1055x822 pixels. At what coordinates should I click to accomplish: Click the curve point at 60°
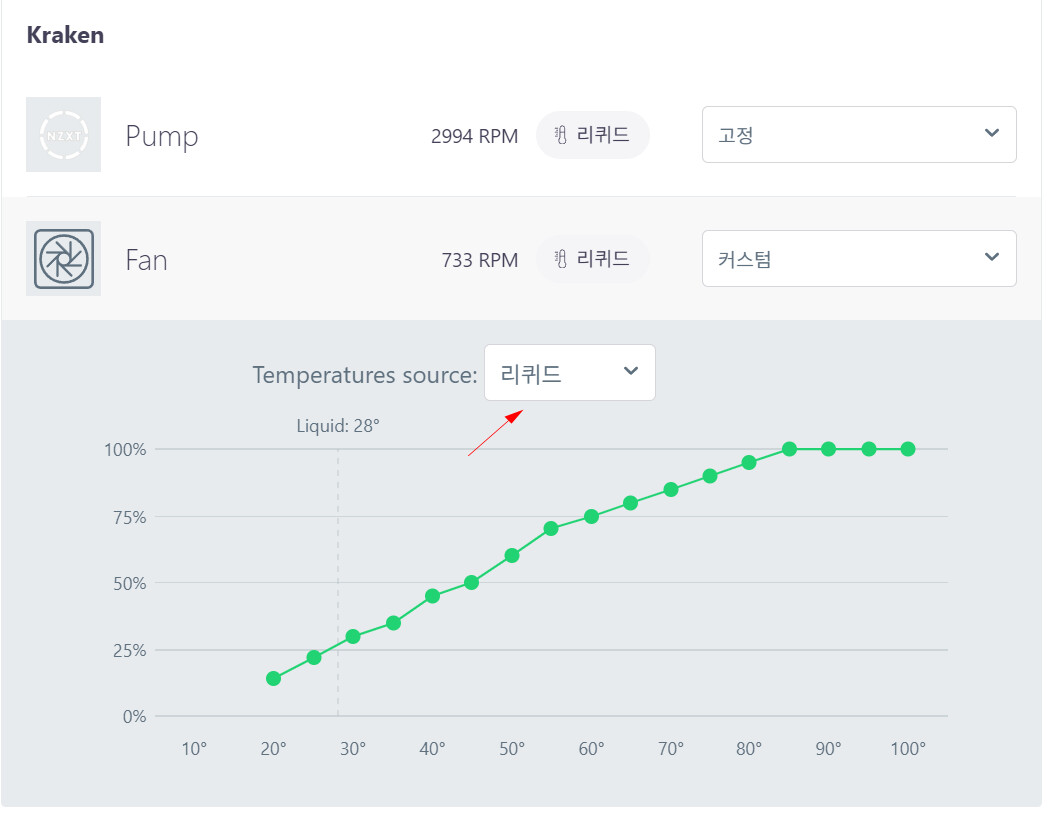click(591, 516)
